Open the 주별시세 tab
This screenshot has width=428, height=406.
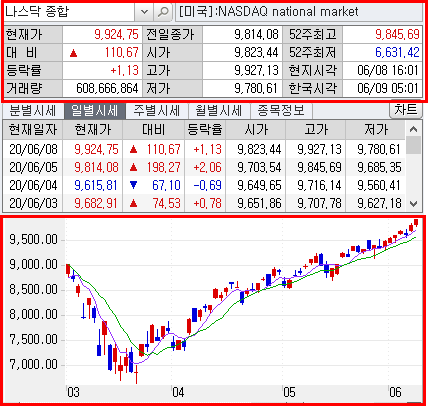click(x=157, y=111)
